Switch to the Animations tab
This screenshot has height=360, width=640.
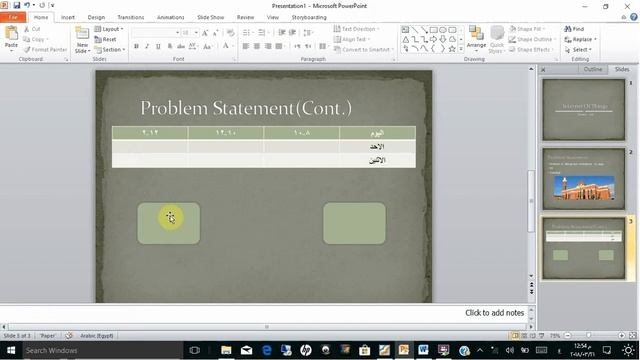coord(171,17)
